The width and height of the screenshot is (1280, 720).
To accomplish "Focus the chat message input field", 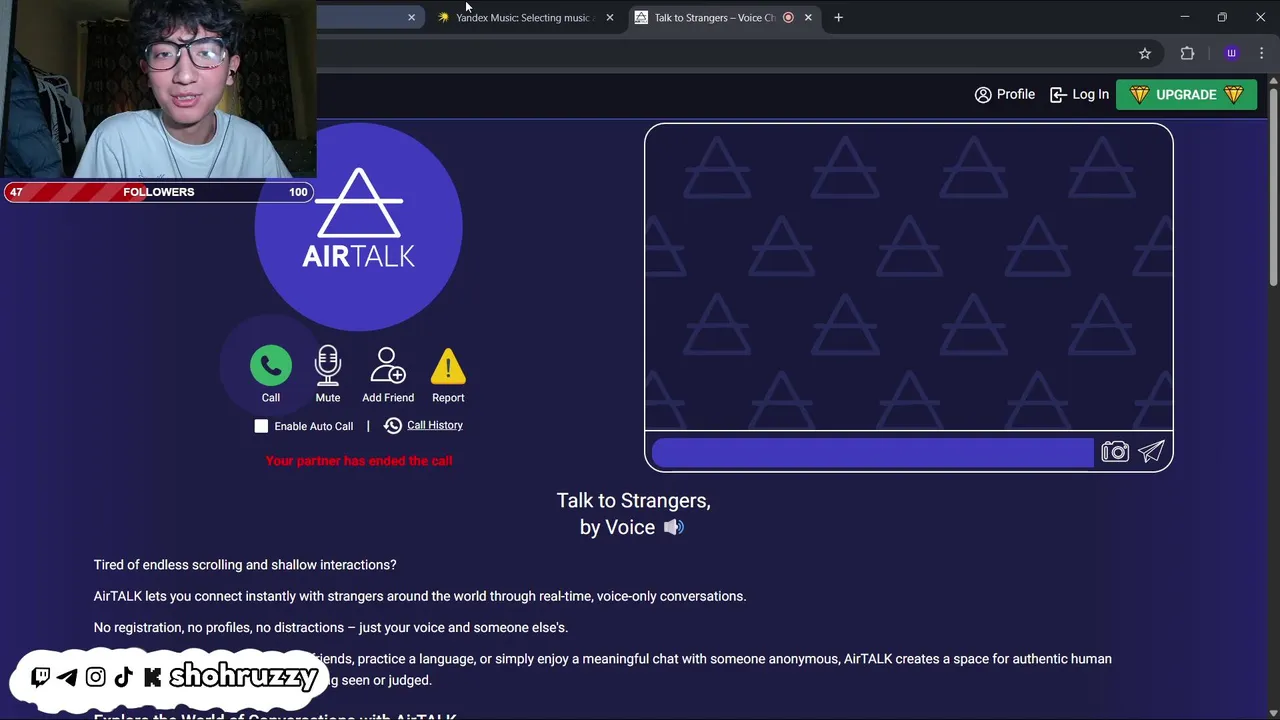I will pyautogui.click(x=872, y=453).
